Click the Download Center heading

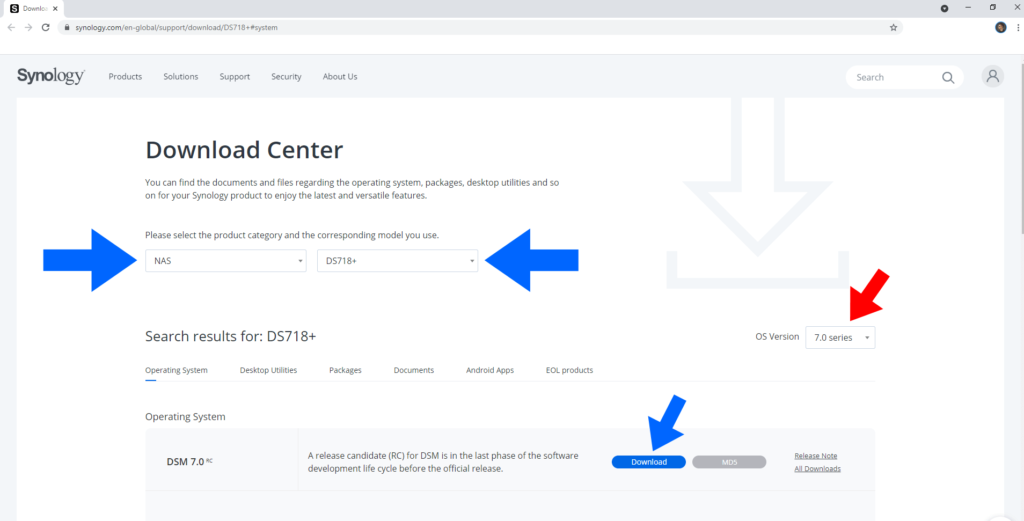click(244, 150)
